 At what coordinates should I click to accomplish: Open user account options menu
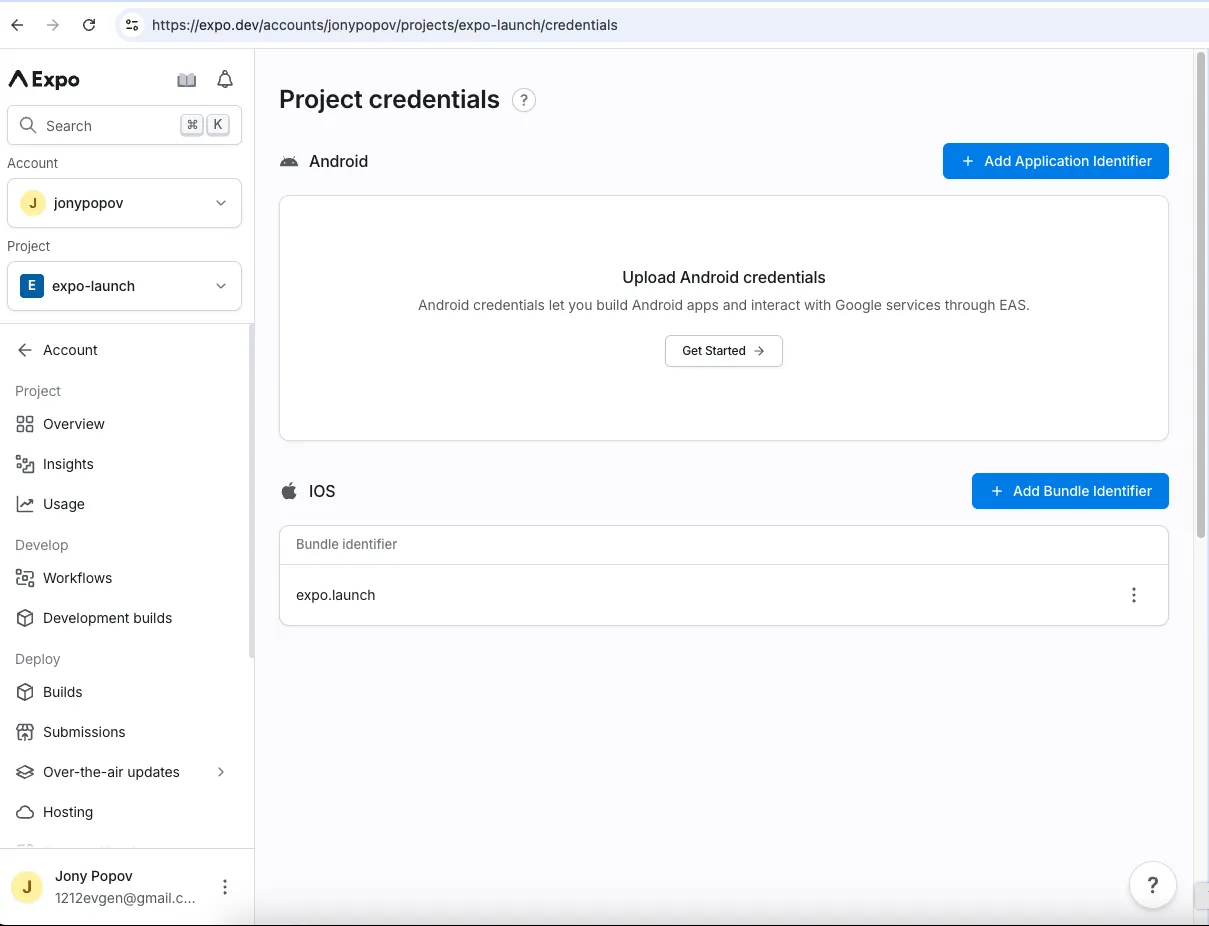225,887
